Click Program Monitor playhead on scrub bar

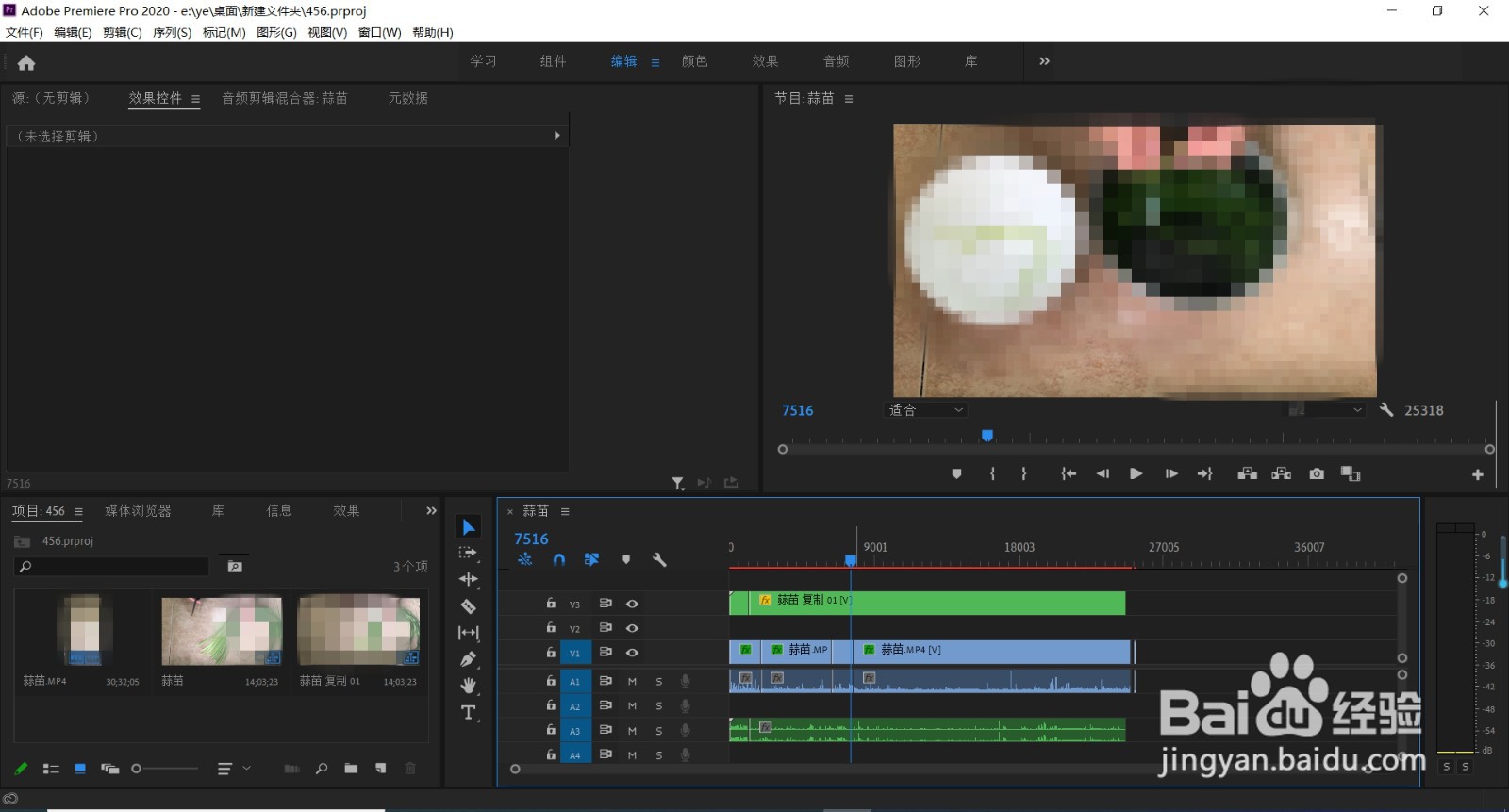pos(987,436)
